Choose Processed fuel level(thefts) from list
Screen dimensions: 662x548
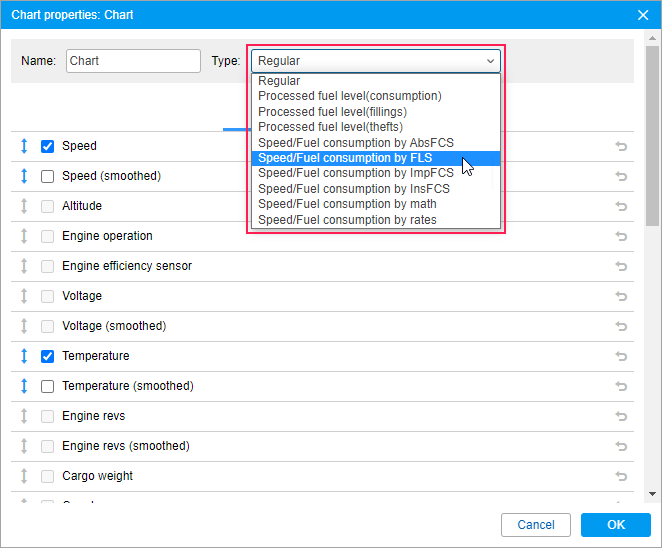tap(330, 127)
